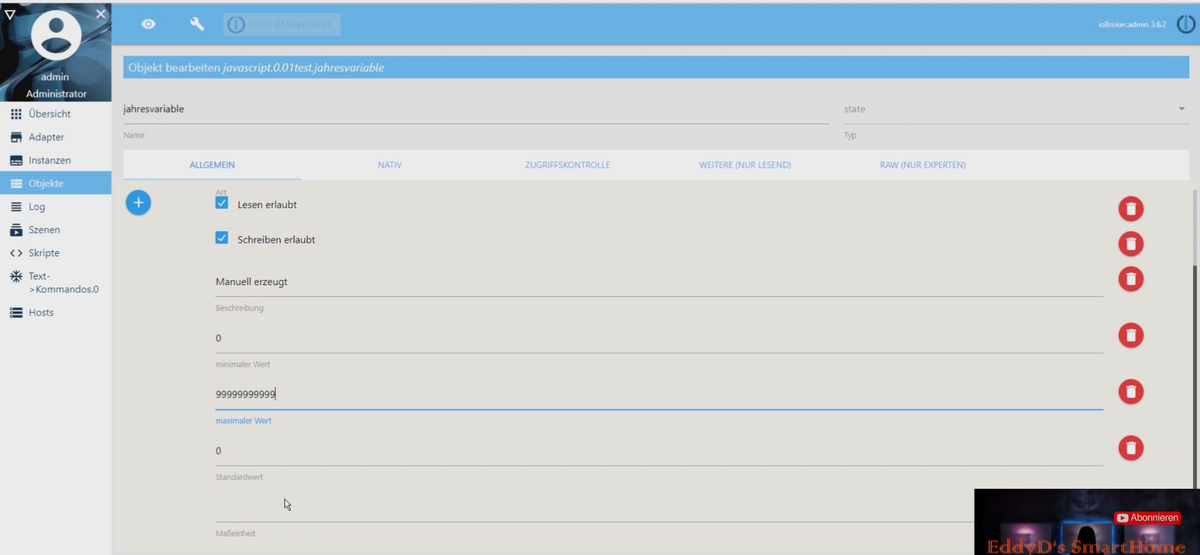Image resolution: width=1200 pixels, height=555 pixels.
Task: Click the Beschreibung field Manuell erzeugt
Action: [x=659, y=282]
